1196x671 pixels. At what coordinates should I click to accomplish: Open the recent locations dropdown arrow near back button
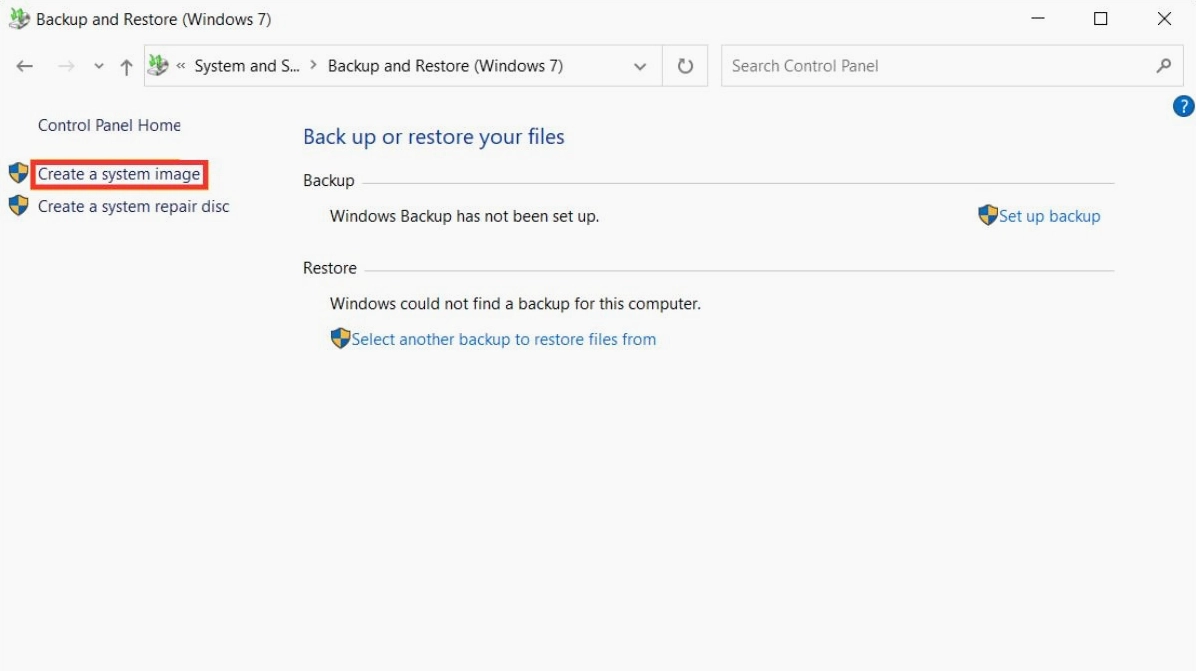click(x=98, y=65)
